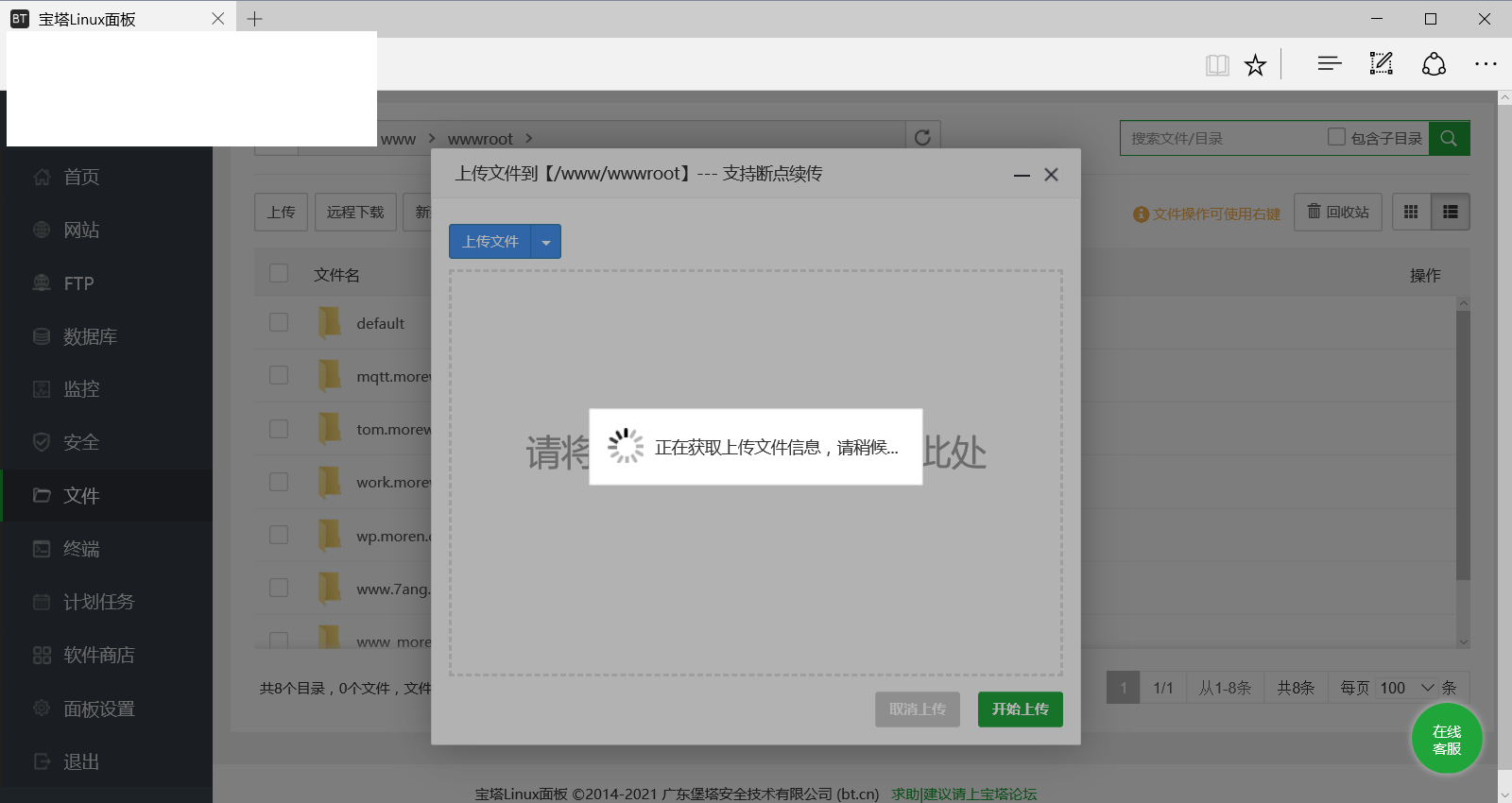Toggle the select-all checkbox beside 文件名

[x=279, y=273]
